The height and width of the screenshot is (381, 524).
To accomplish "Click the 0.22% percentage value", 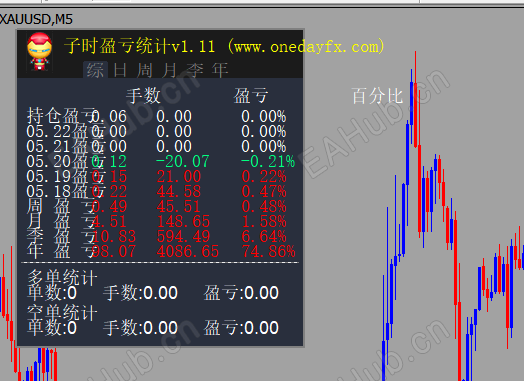I will pos(264,176).
